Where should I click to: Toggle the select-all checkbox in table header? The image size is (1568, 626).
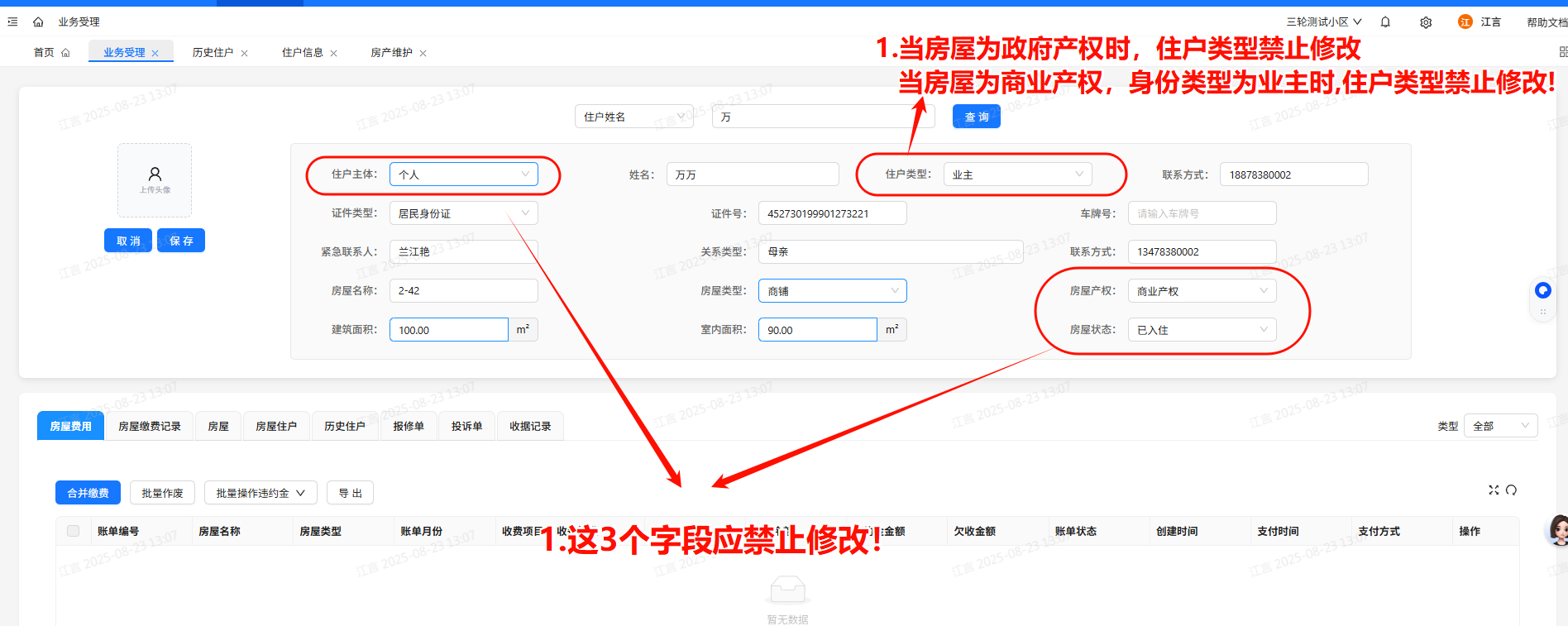click(74, 531)
